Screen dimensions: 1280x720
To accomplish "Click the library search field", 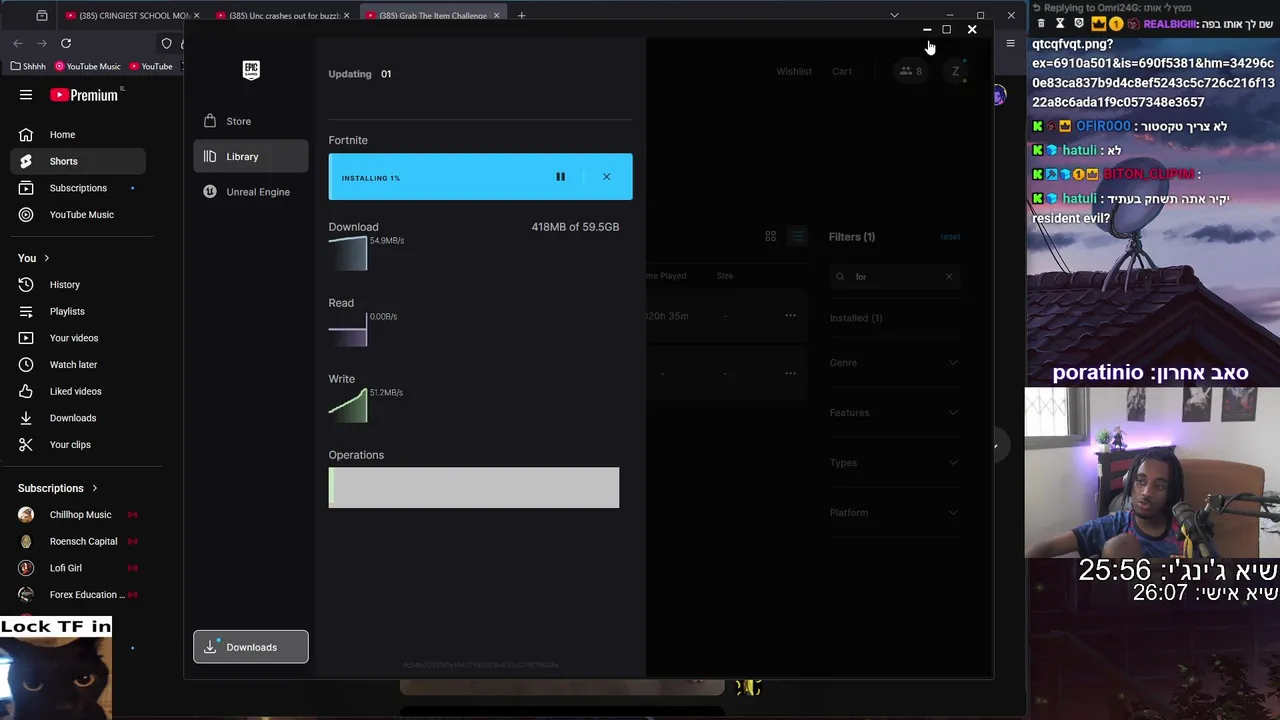I will point(895,277).
